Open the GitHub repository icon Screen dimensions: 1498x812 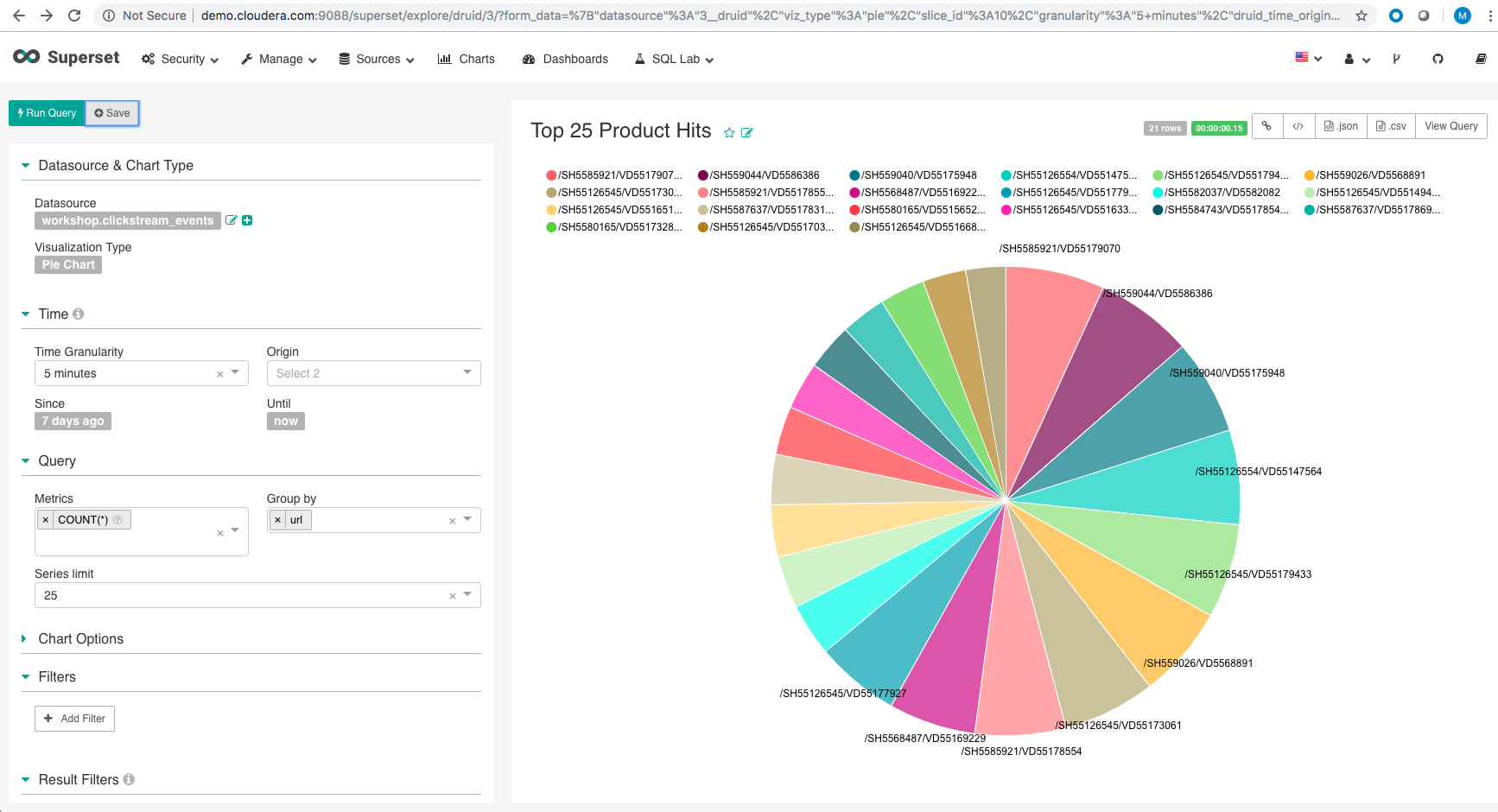point(1438,59)
